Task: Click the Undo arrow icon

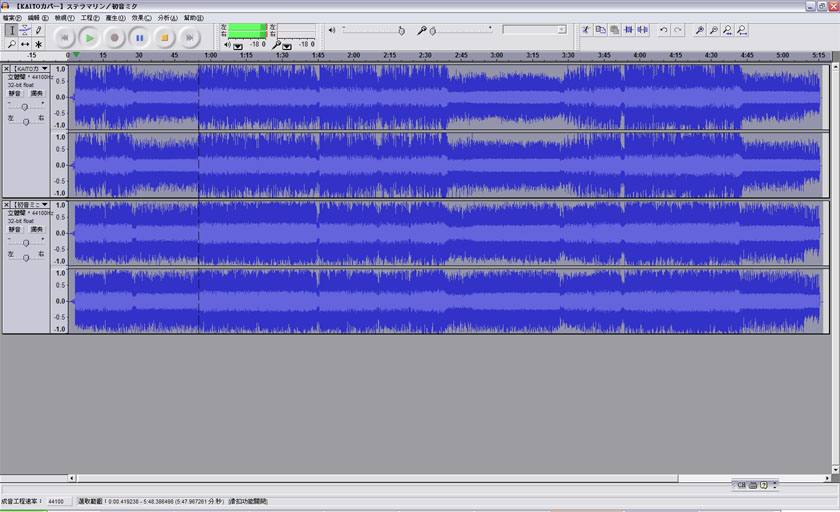Action: [x=664, y=30]
